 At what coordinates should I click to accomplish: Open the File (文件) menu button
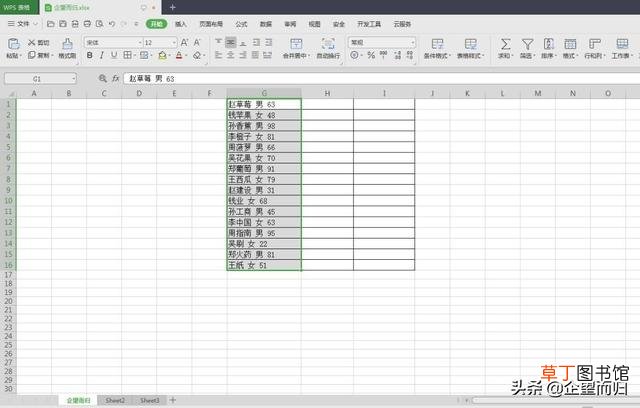coord(23,24)
